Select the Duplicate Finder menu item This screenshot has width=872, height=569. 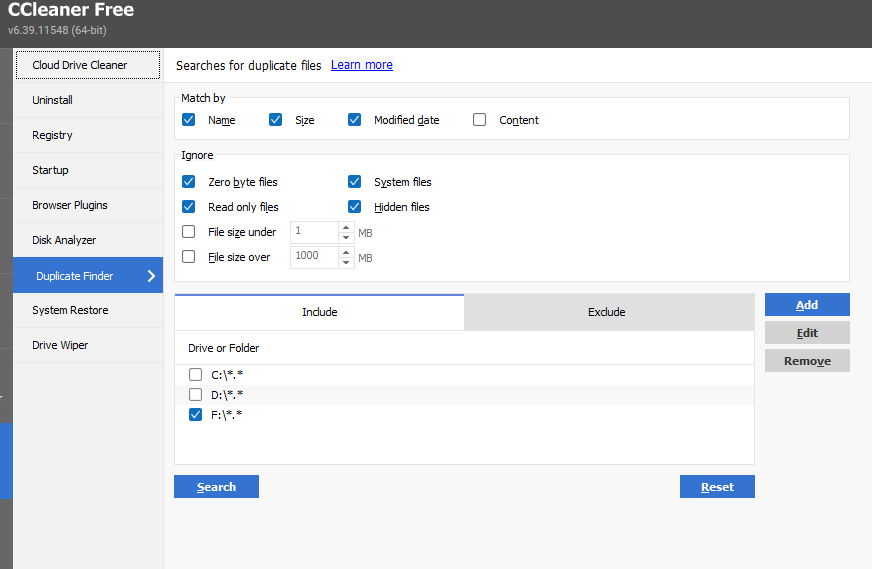pos(88,275)
